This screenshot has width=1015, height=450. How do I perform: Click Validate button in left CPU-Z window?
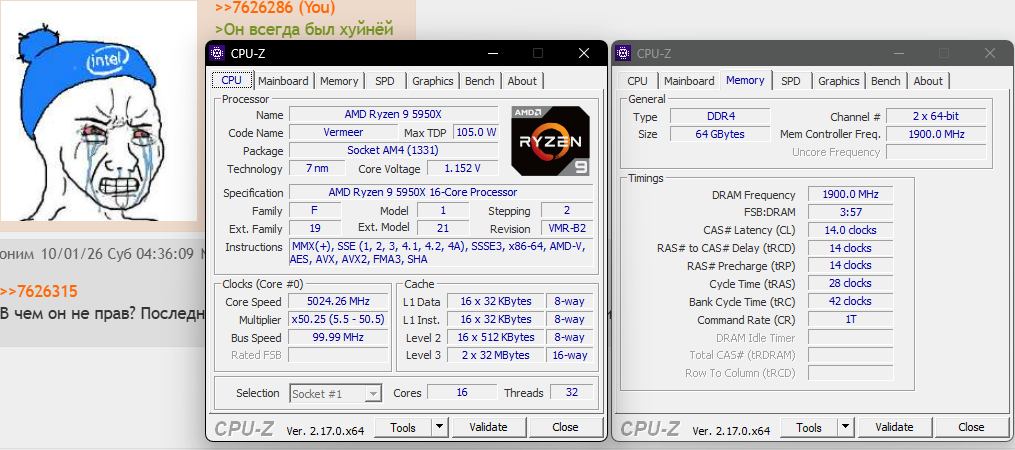pos(488,427)
